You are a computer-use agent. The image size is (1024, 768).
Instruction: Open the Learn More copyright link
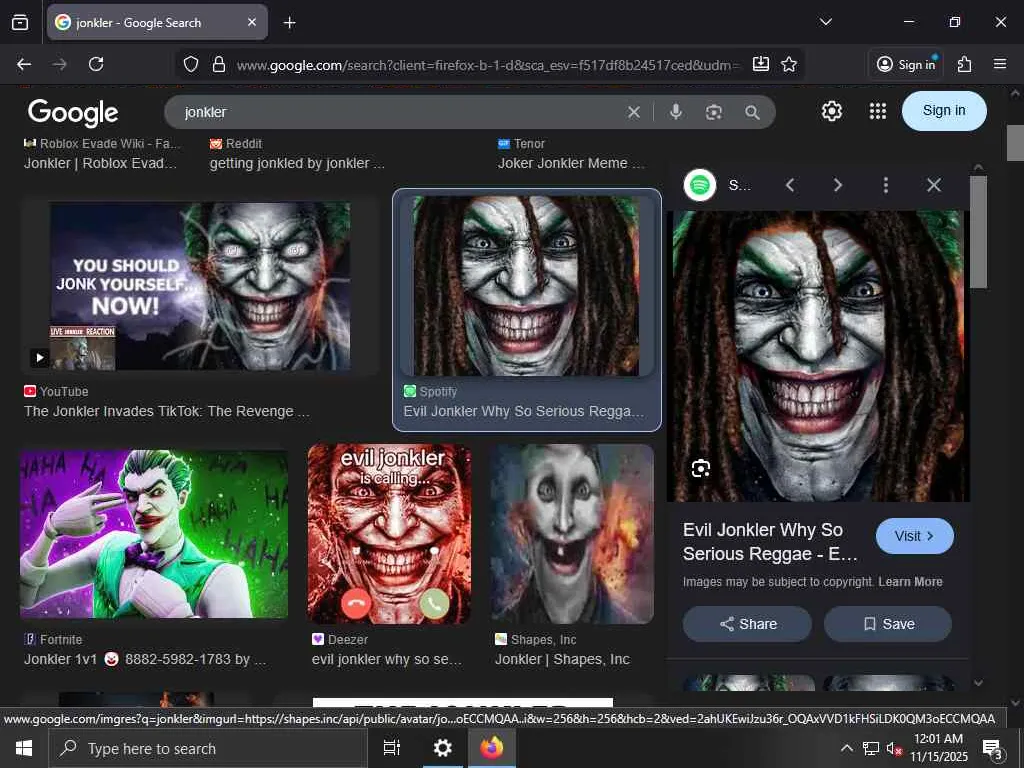pos(910,582)
